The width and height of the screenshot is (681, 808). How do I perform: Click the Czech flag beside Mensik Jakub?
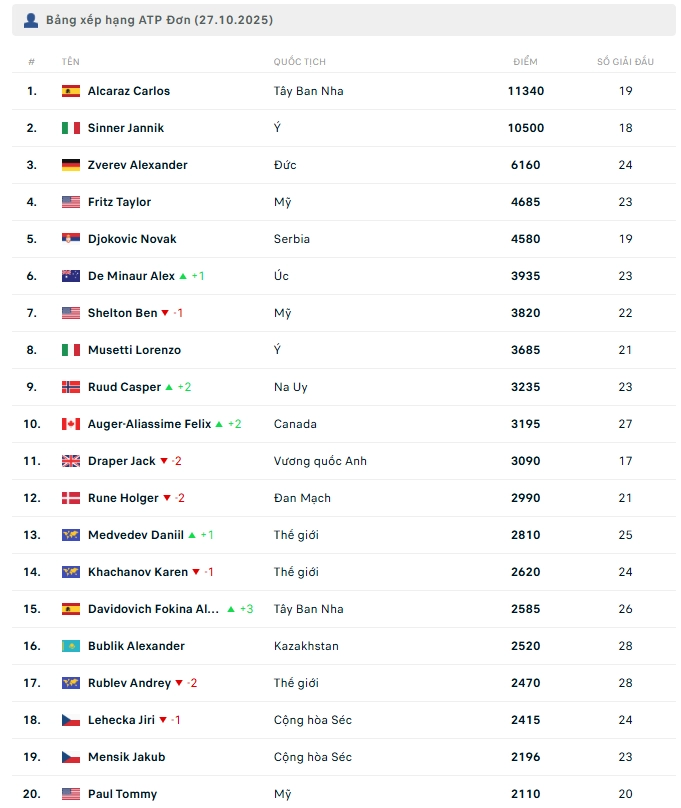click(71, 757)
